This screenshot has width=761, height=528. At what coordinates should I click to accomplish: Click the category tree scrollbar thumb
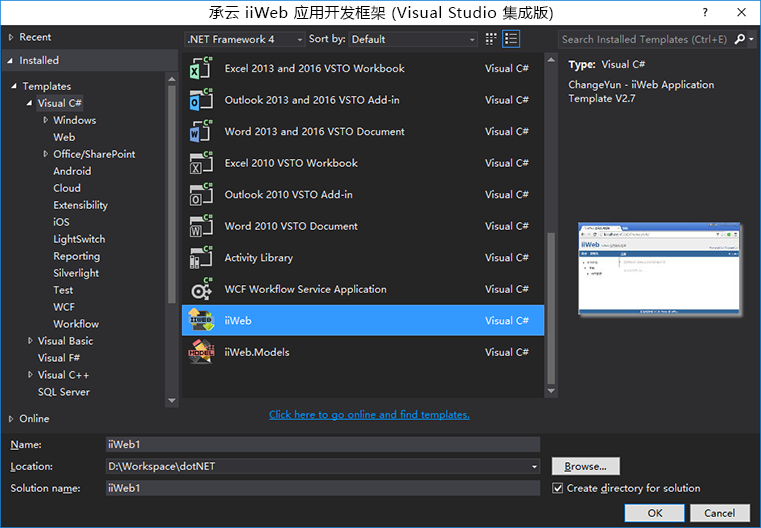171,194
